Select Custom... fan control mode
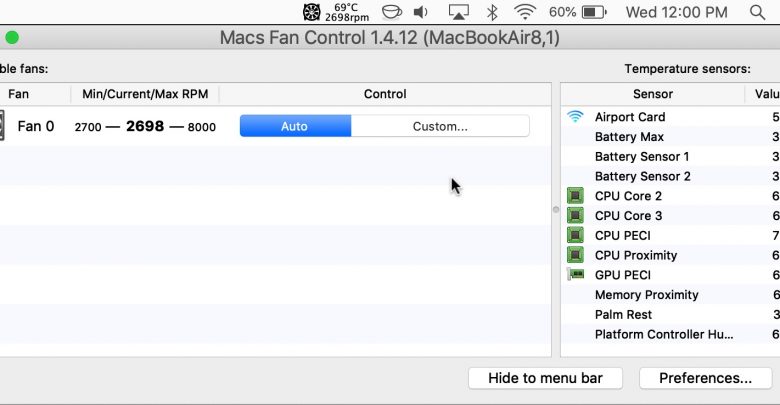780x405 pixels. point(440,126)
